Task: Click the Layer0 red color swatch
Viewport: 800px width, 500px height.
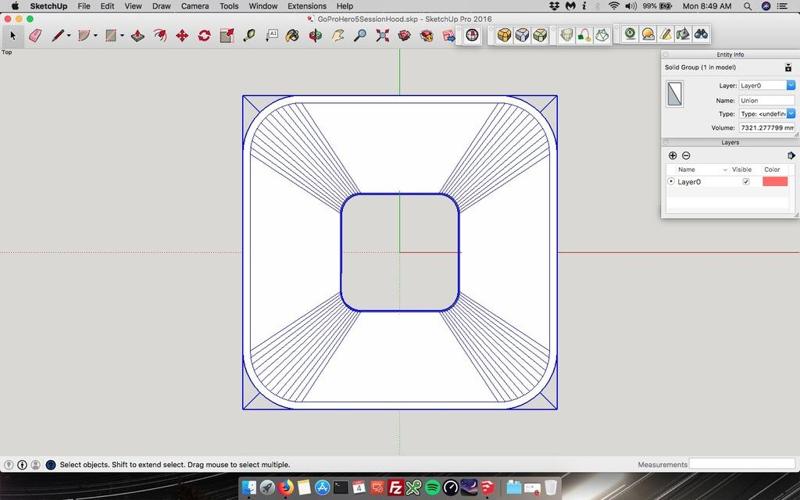Action: coord(775,182)
